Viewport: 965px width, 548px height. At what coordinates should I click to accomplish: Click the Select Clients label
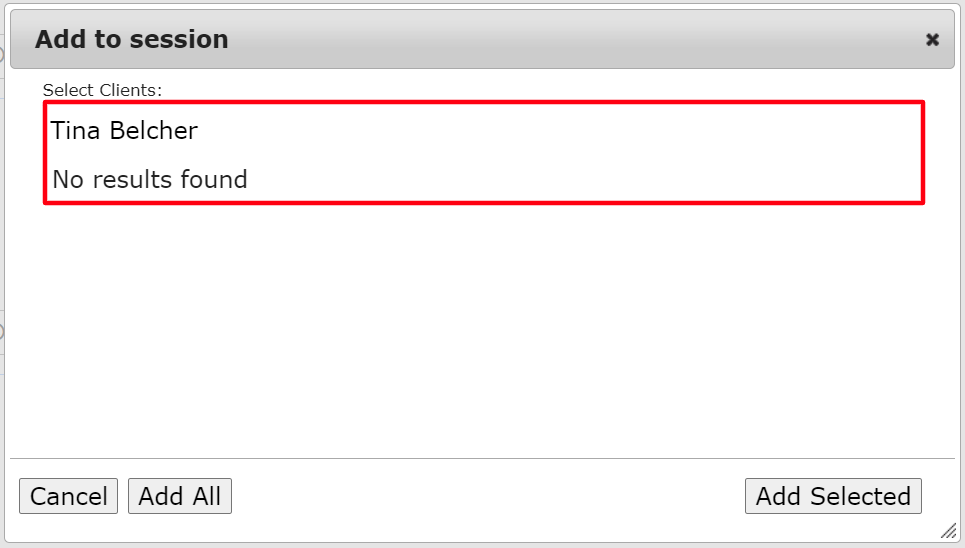[102, 90]
